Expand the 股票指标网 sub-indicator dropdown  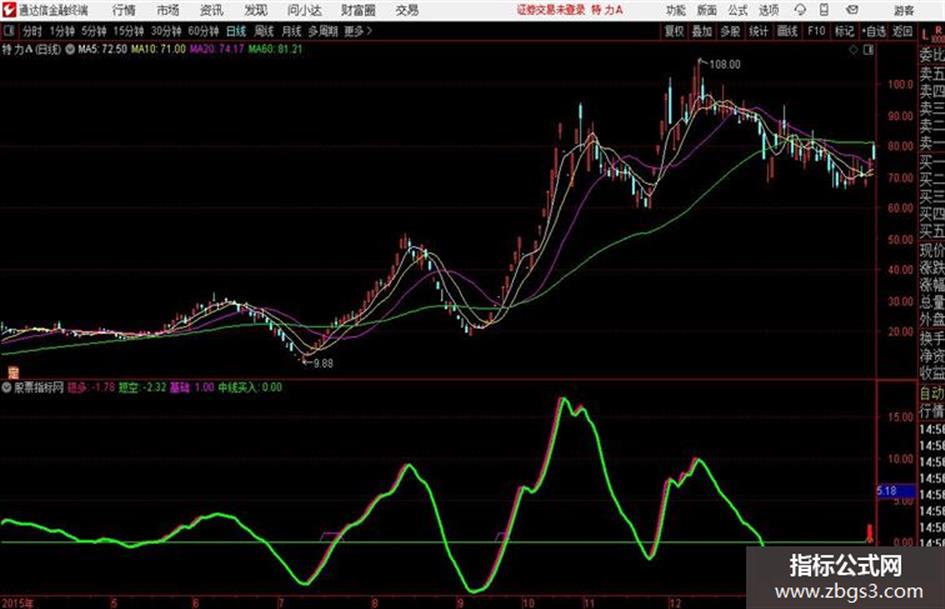click(x=6, y=388)
